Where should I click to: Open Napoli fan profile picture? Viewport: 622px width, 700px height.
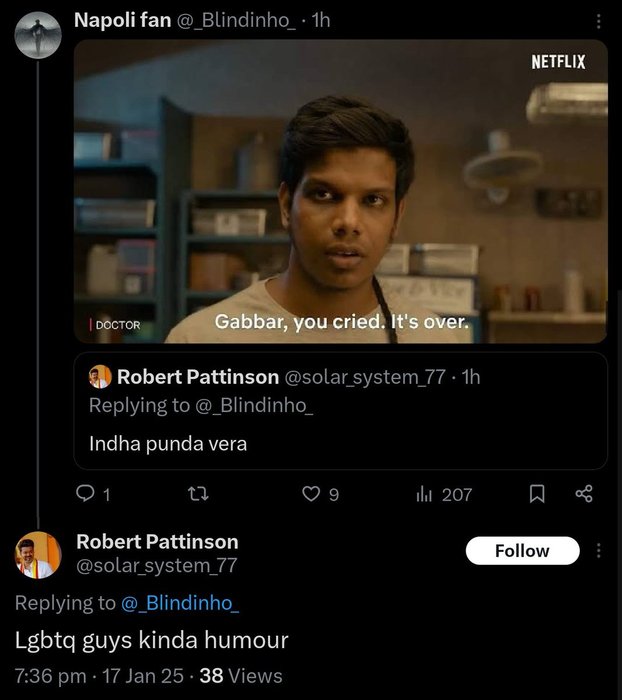click(x=39, y=37)
